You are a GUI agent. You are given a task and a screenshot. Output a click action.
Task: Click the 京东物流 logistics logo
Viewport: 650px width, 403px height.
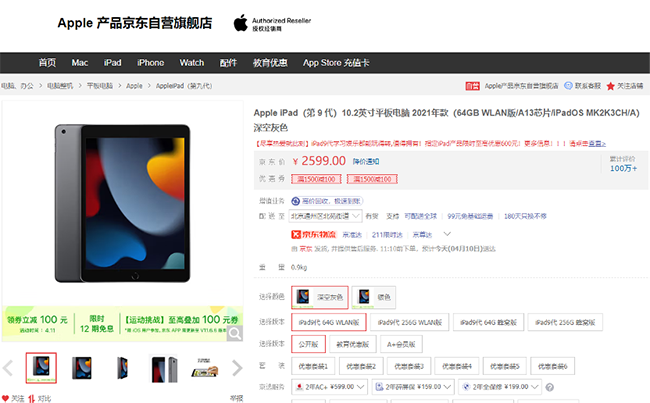point(313,235)
